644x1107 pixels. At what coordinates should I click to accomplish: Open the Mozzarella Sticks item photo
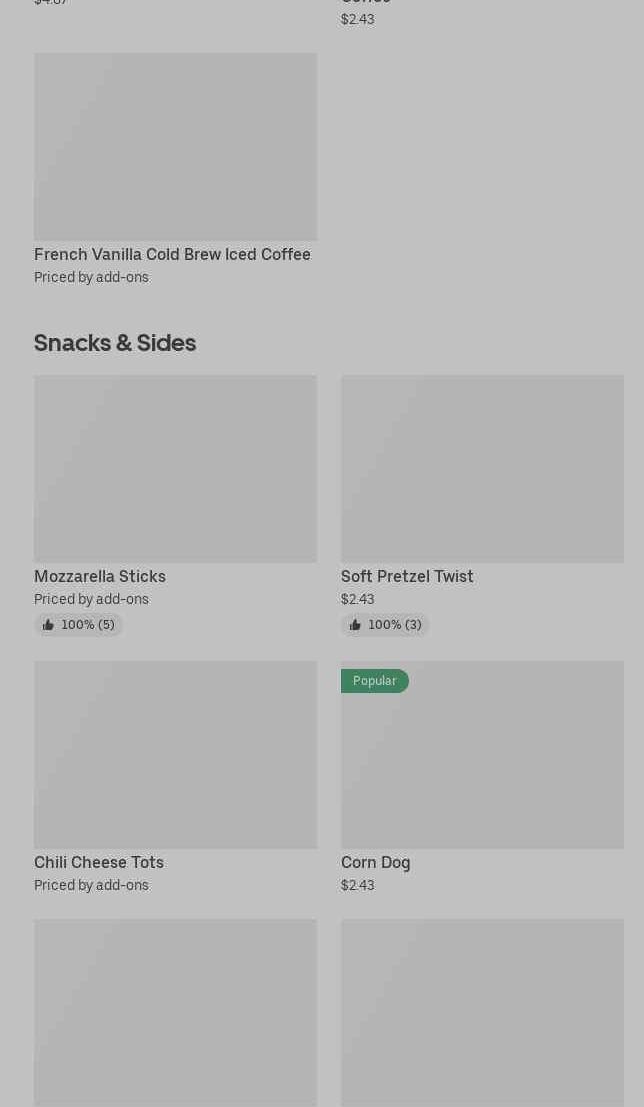coord(175,468)
